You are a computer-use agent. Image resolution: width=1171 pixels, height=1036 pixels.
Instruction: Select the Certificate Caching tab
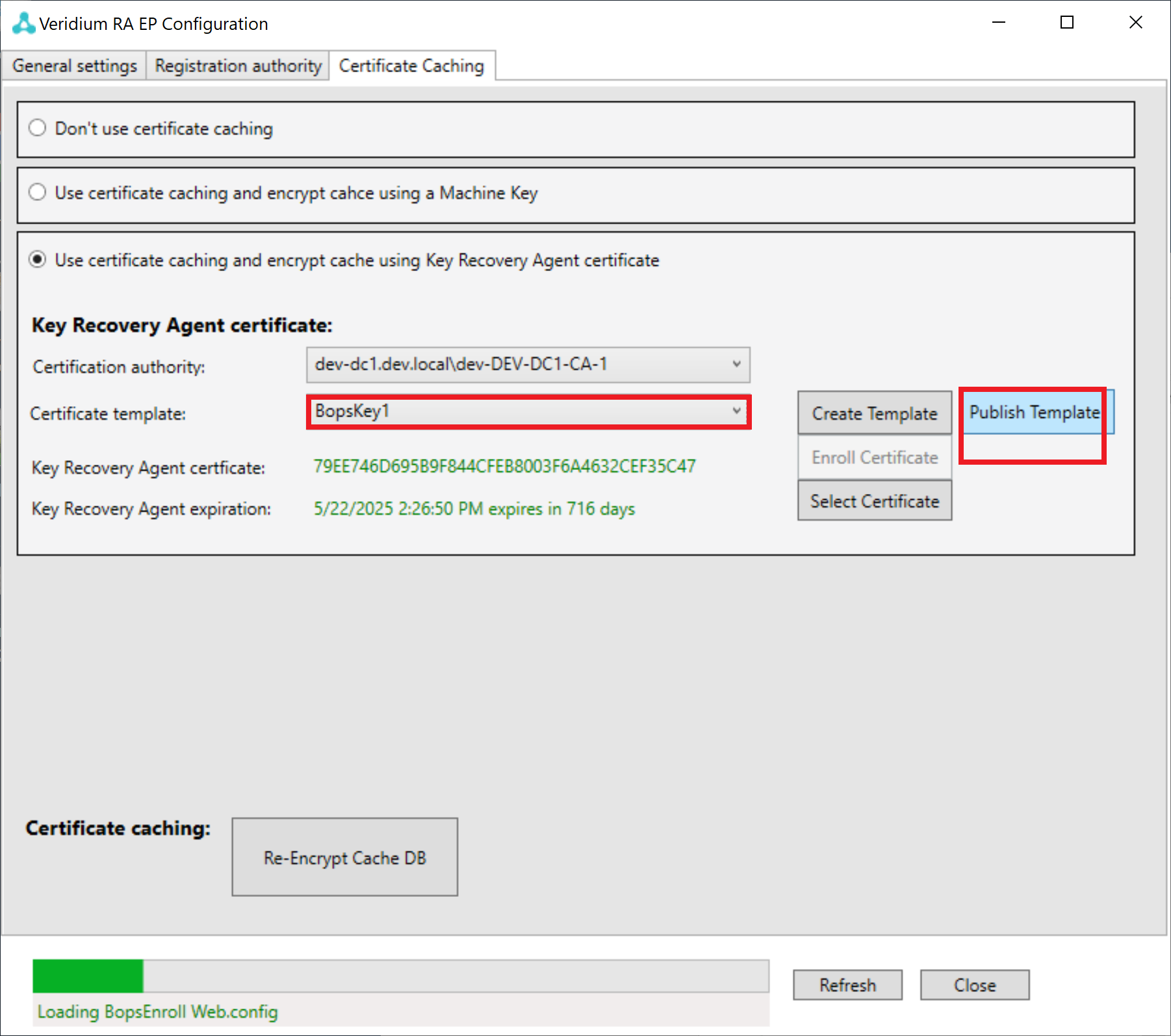pyautogui.click(x=411, y=66)
